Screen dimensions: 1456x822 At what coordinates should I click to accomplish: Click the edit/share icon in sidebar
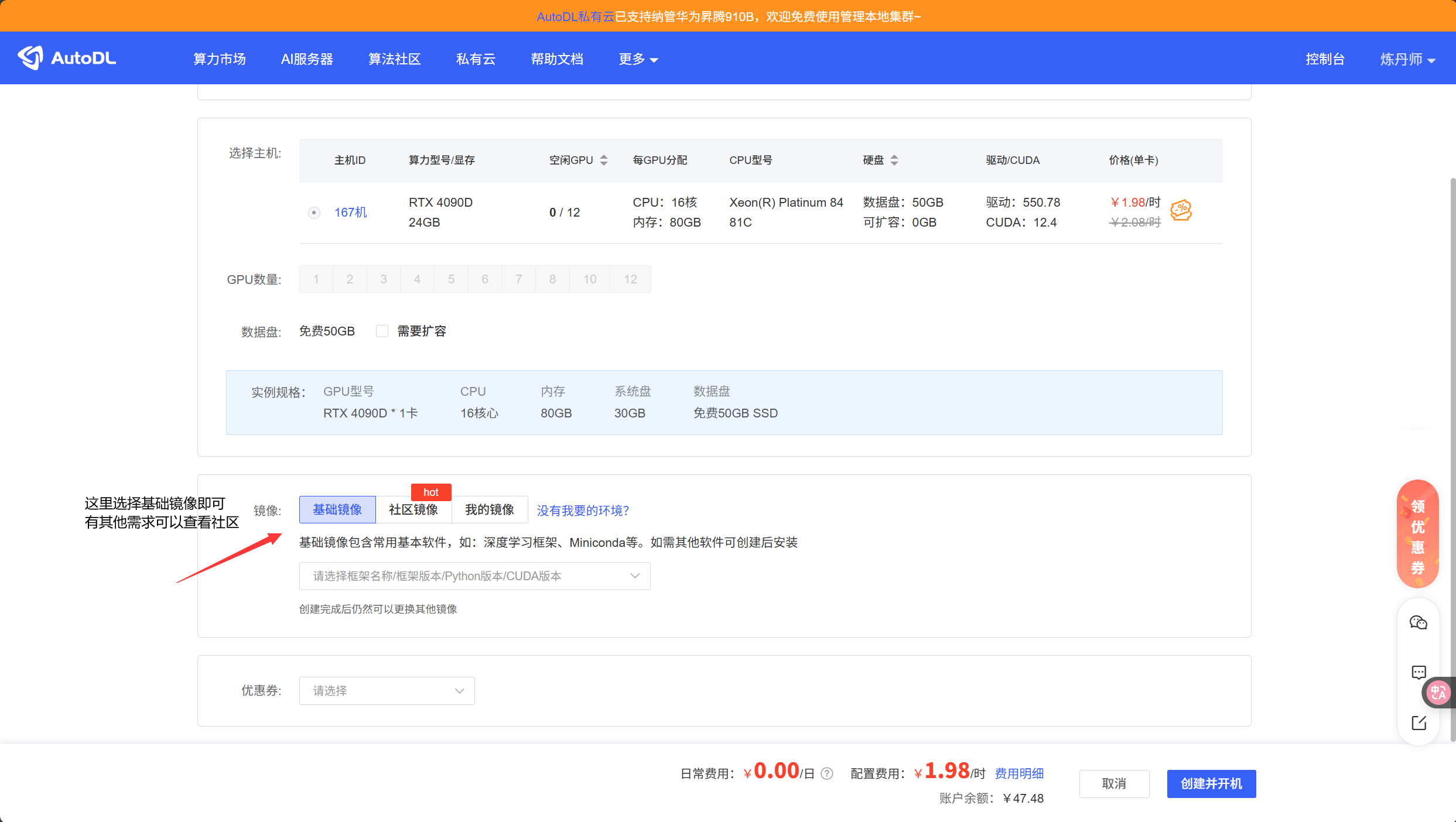pyautogui.click(x=1418, y=723)
